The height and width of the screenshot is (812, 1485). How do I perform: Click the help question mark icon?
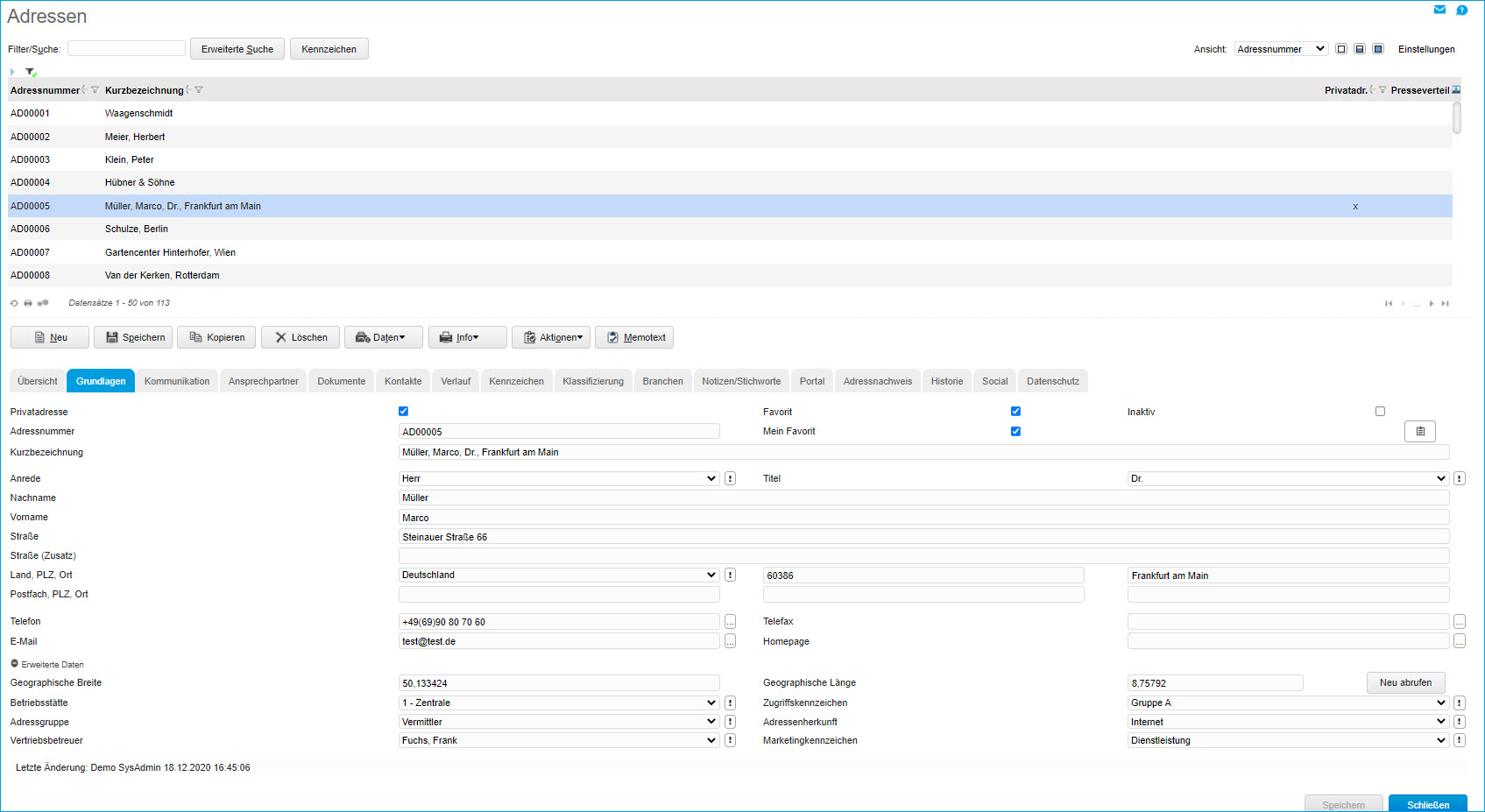pos(1461,11)
